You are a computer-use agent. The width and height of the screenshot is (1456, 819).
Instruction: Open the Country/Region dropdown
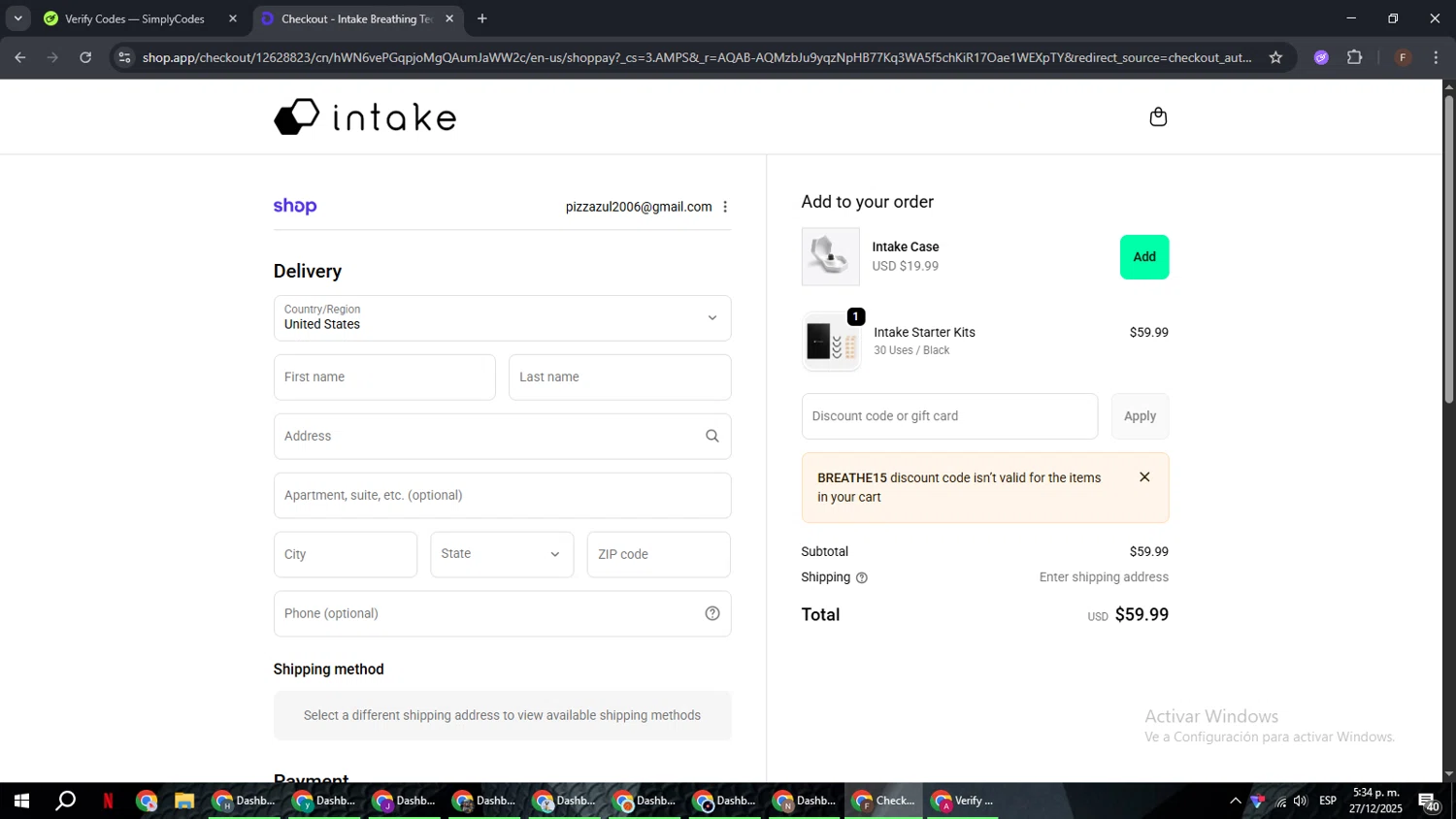click(x=502, y=318)
